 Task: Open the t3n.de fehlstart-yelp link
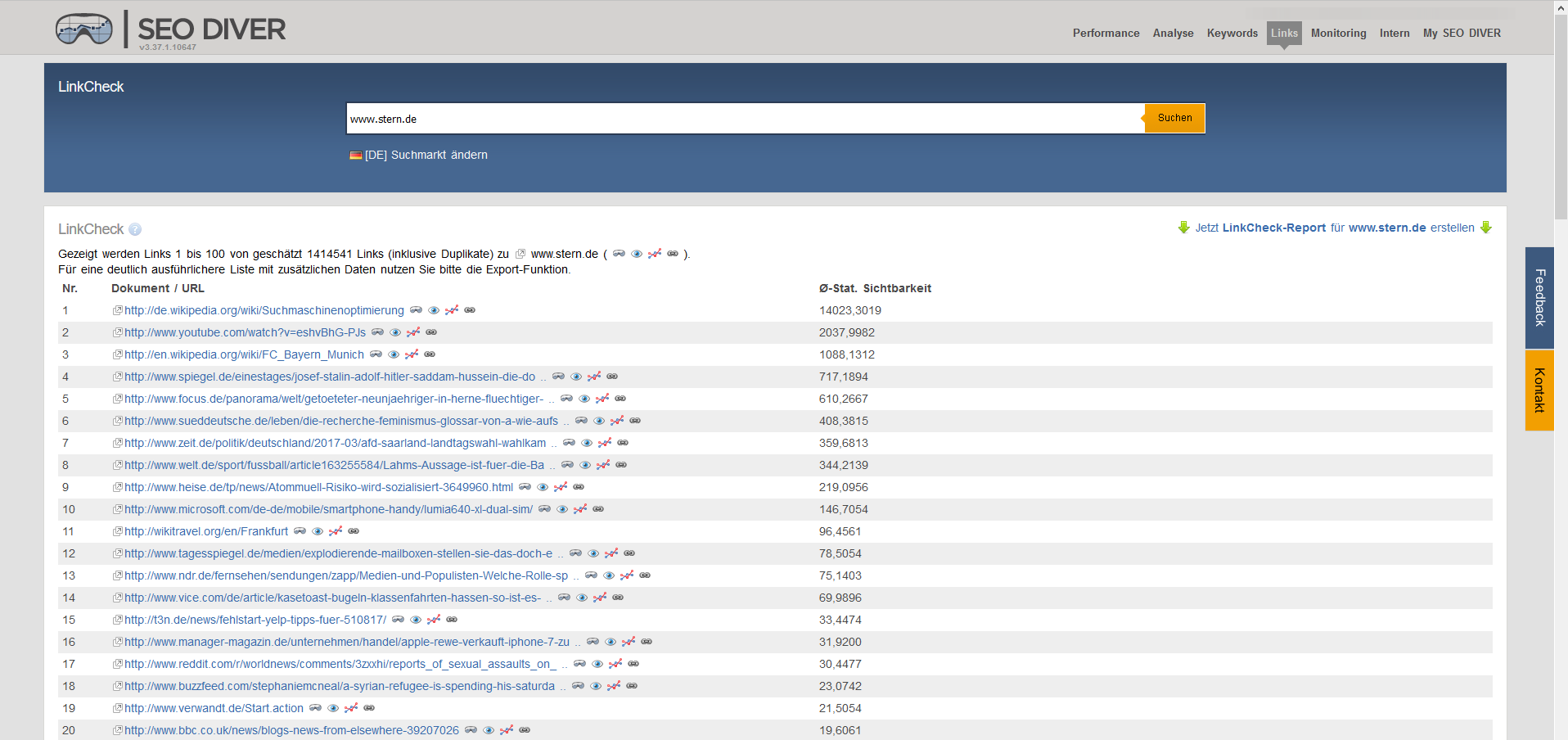255,620
